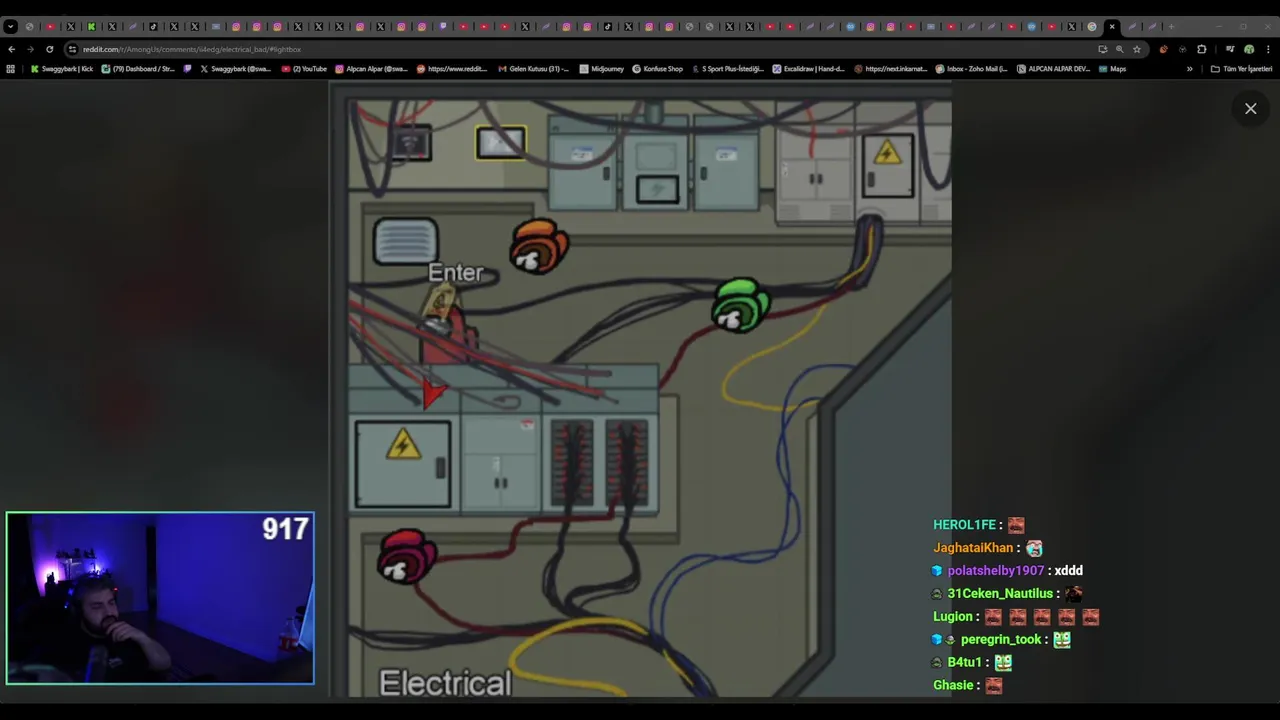Viewport: 1280px width, 720px height.
Task: Open the https://www.reddit bookmark
Action: pyautogui.click(x=452, y=69)
